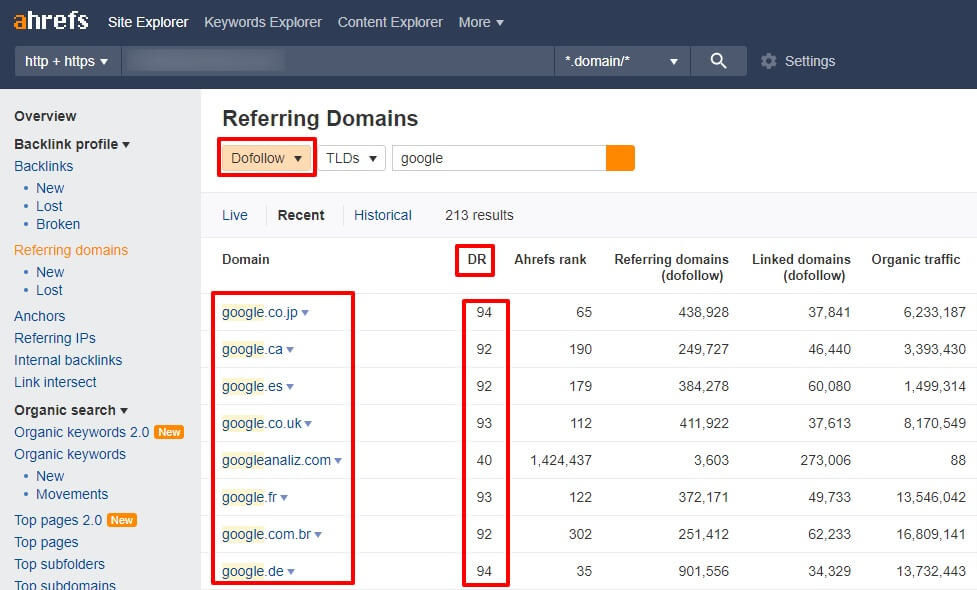Click the Settings gear icon
This screenshot has height=590, width=977.
(x=769, y=61)
